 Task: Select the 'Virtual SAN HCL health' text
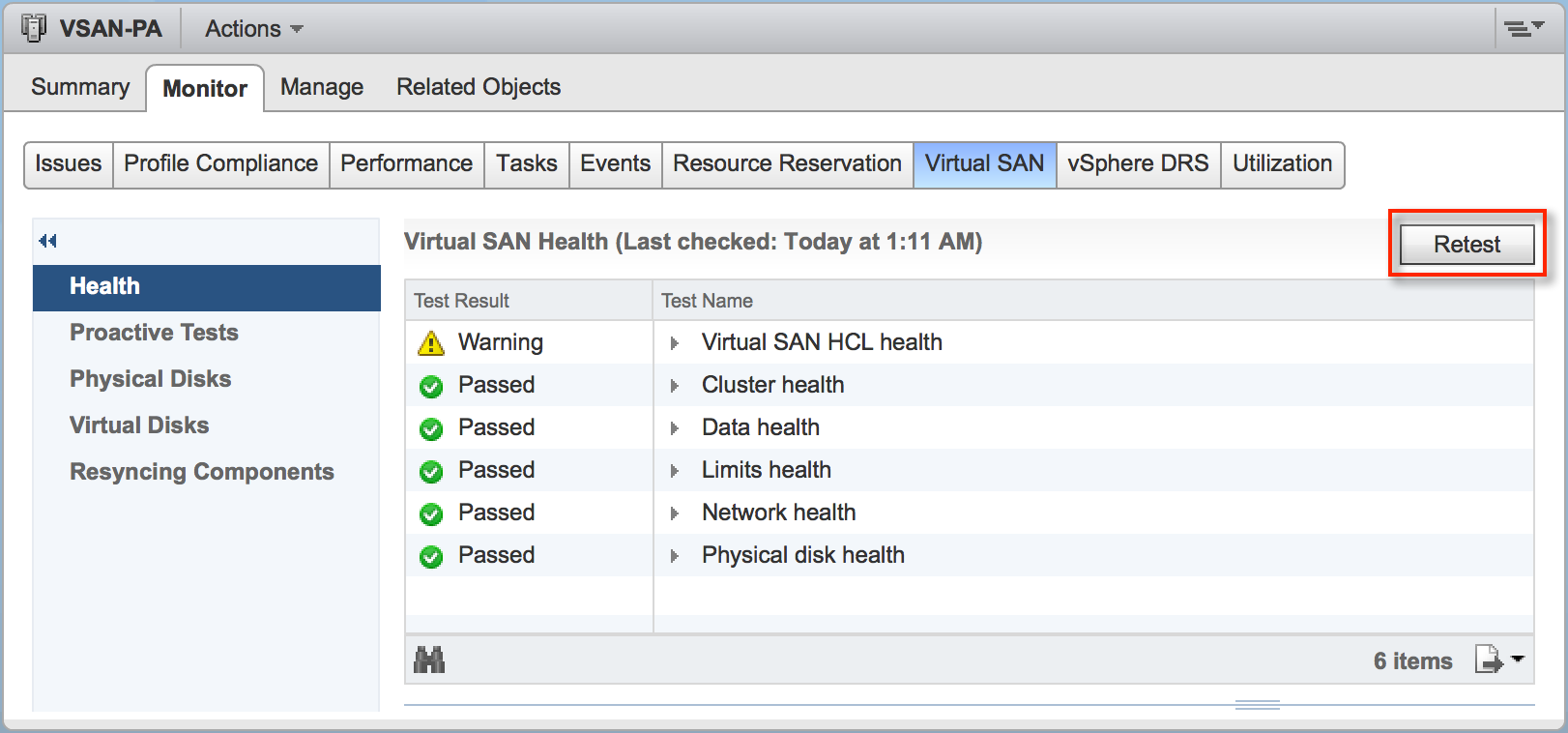tap(822, 342)
